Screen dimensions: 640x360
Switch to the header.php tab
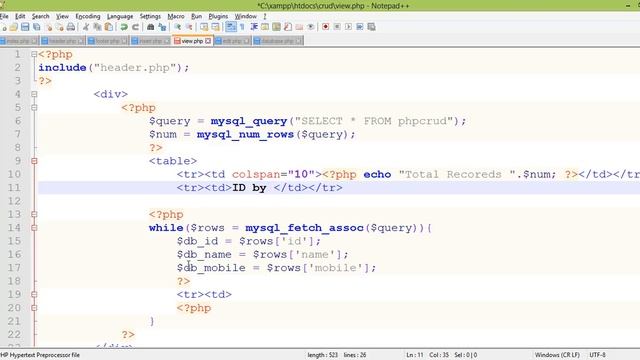tap(63, 41)
